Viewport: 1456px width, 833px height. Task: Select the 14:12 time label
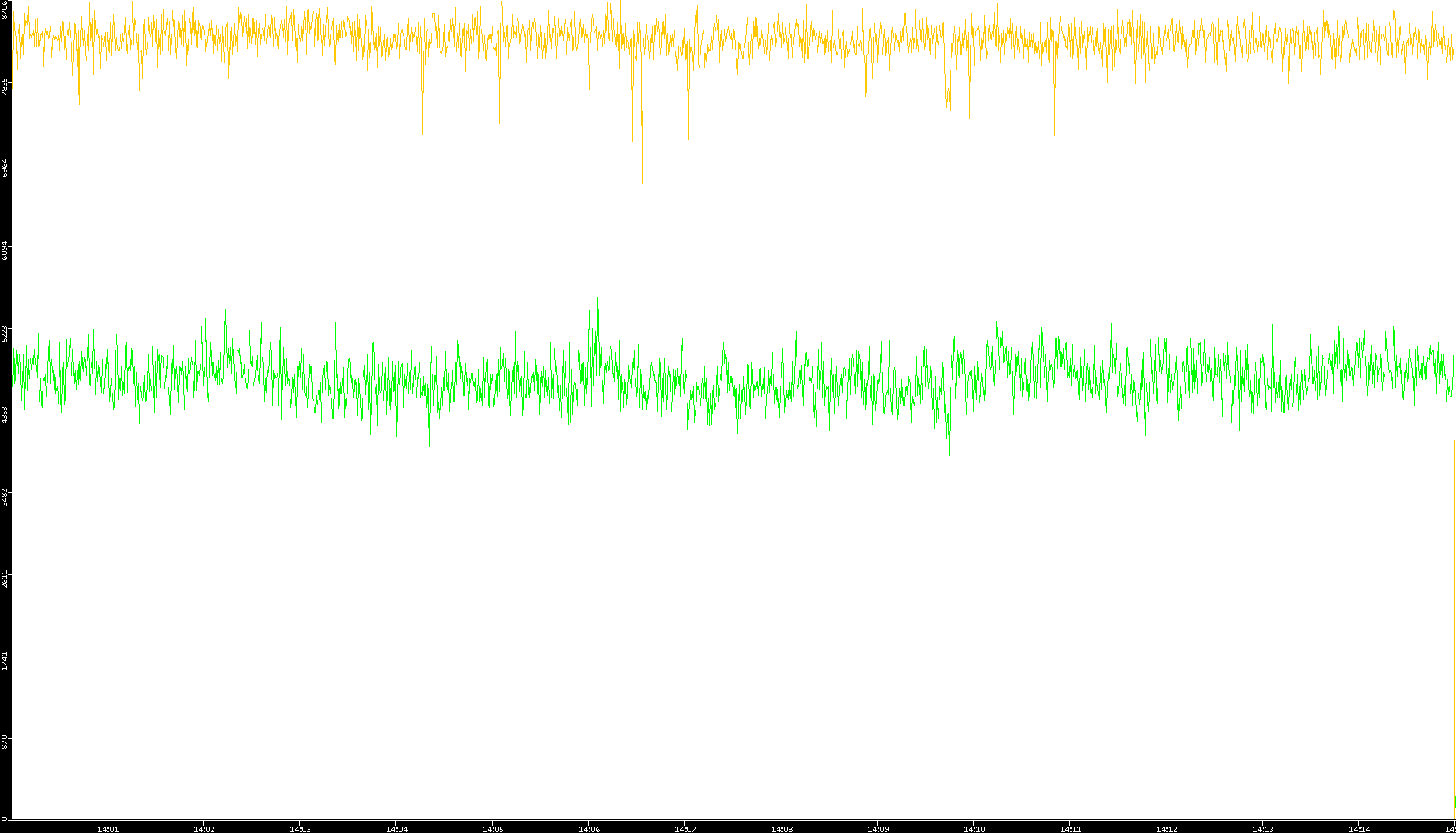pos(1167,829)
